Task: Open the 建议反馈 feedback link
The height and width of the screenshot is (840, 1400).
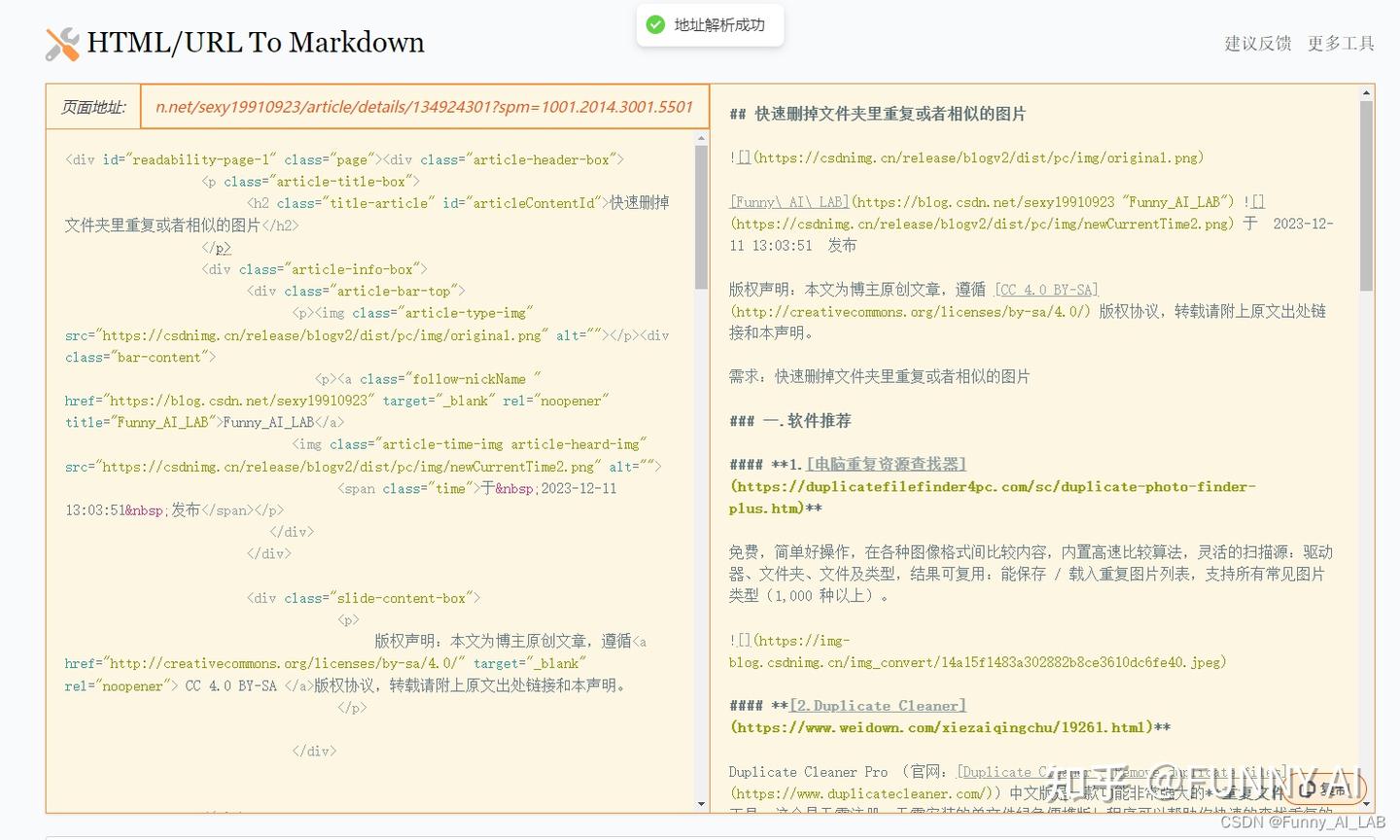Action: 1258,43
